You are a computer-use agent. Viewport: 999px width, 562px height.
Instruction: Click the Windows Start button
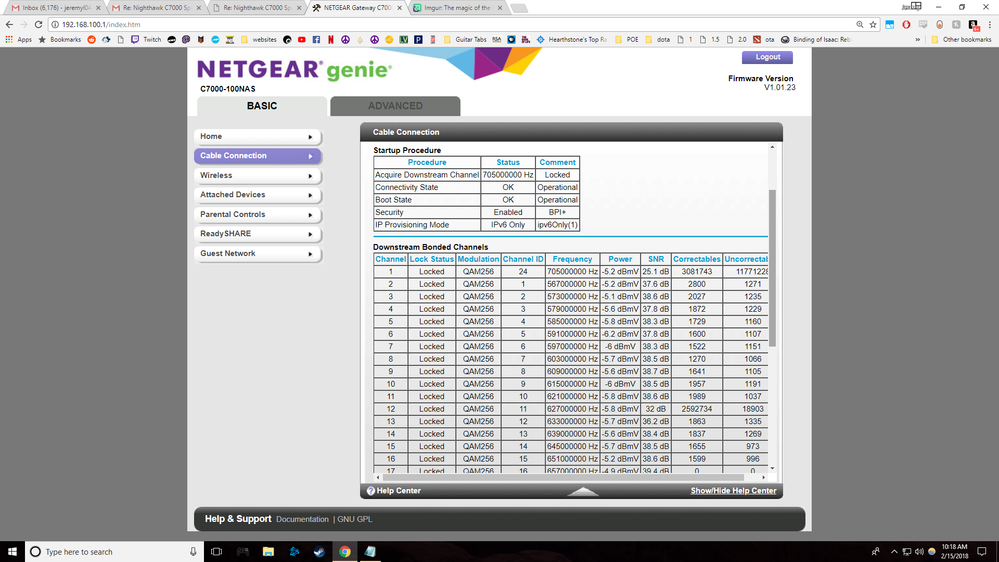(12, 551)
